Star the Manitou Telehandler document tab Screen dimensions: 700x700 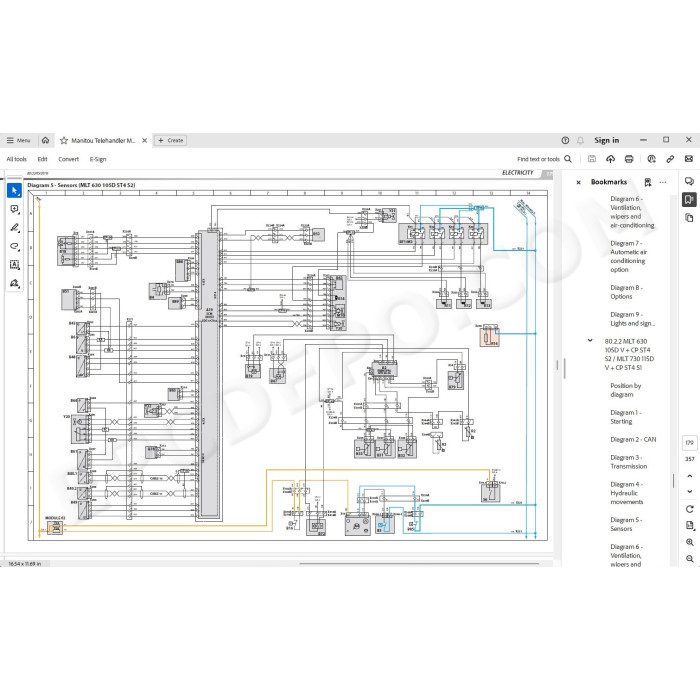pos(64,140)
